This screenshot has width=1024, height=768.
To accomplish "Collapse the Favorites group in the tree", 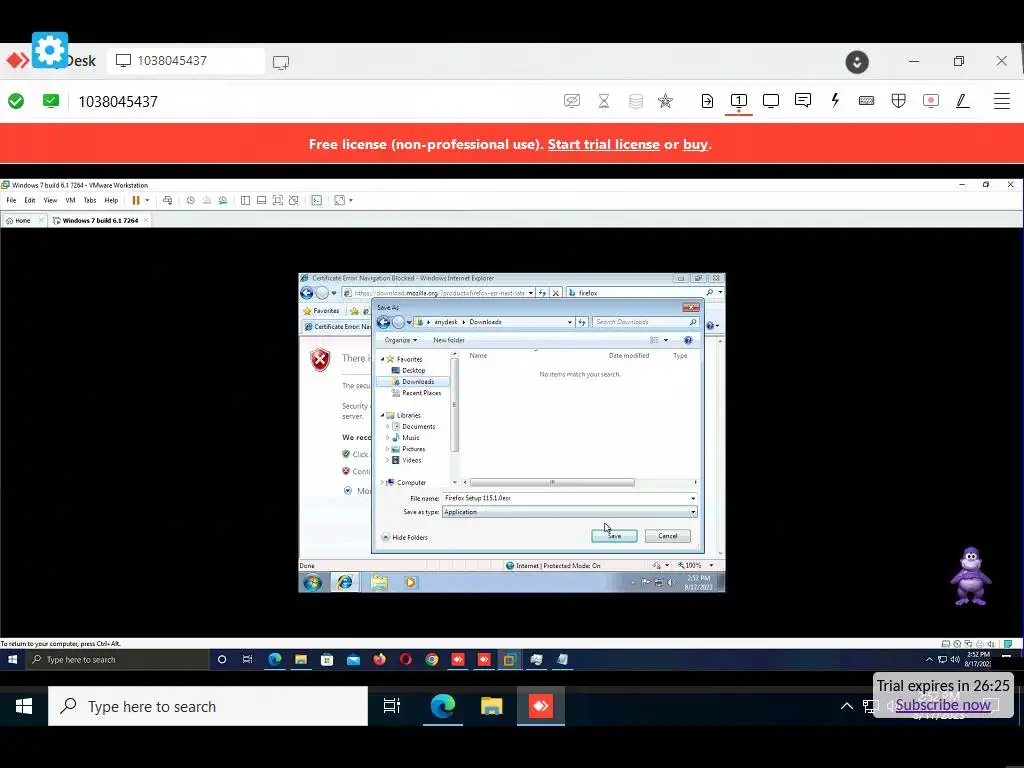I will (383, 359).
